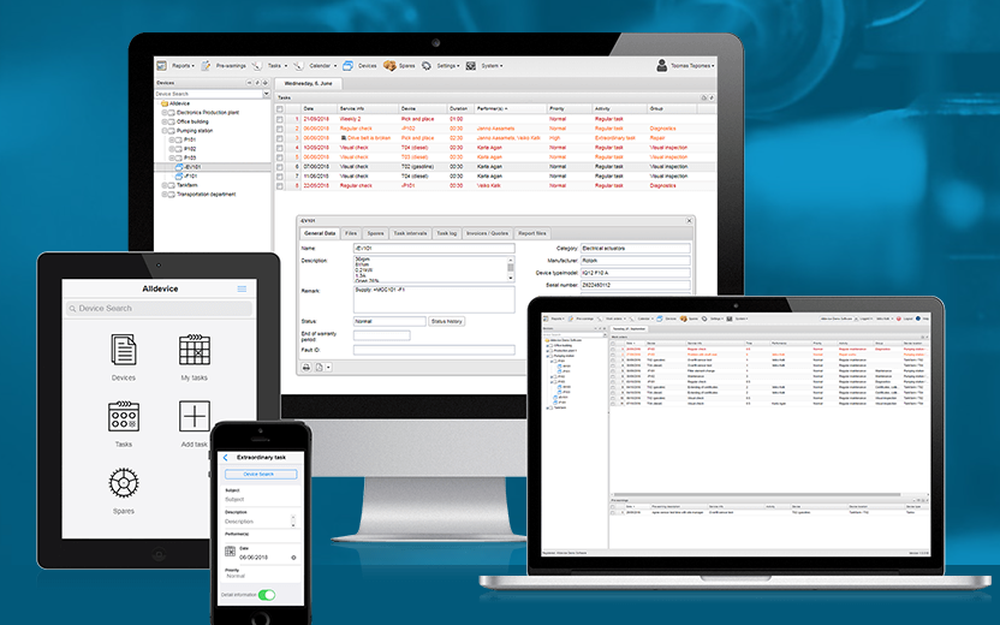Image resolution: width=1000 pixels, height=625 pixels.
Task: Click the print icon in EV101 dialog
Action: (306, 367)
